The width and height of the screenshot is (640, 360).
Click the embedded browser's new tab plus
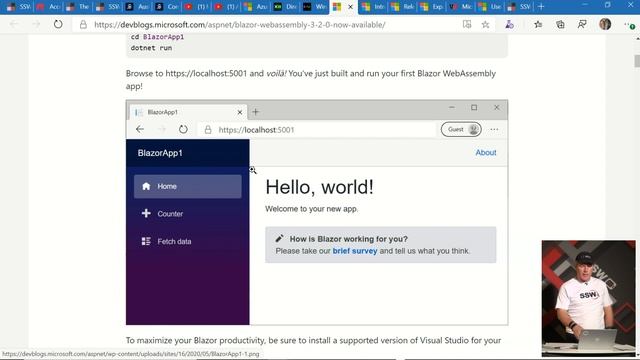coord(256,112)
